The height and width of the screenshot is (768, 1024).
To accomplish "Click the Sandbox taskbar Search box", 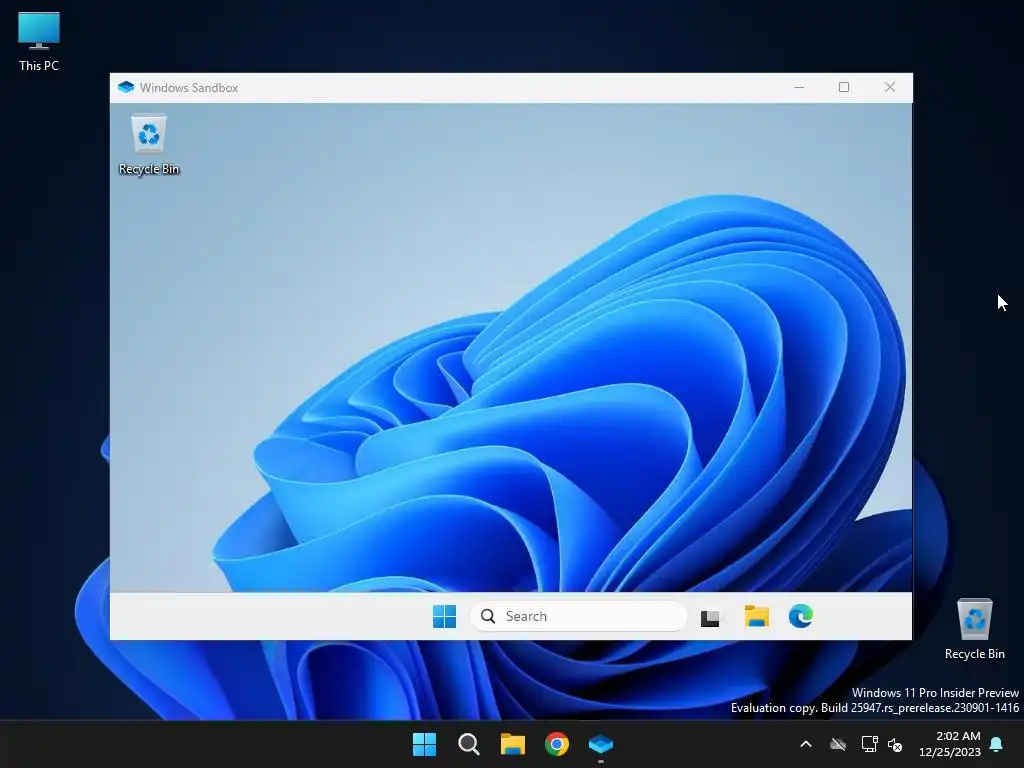I will pos(579,616).
